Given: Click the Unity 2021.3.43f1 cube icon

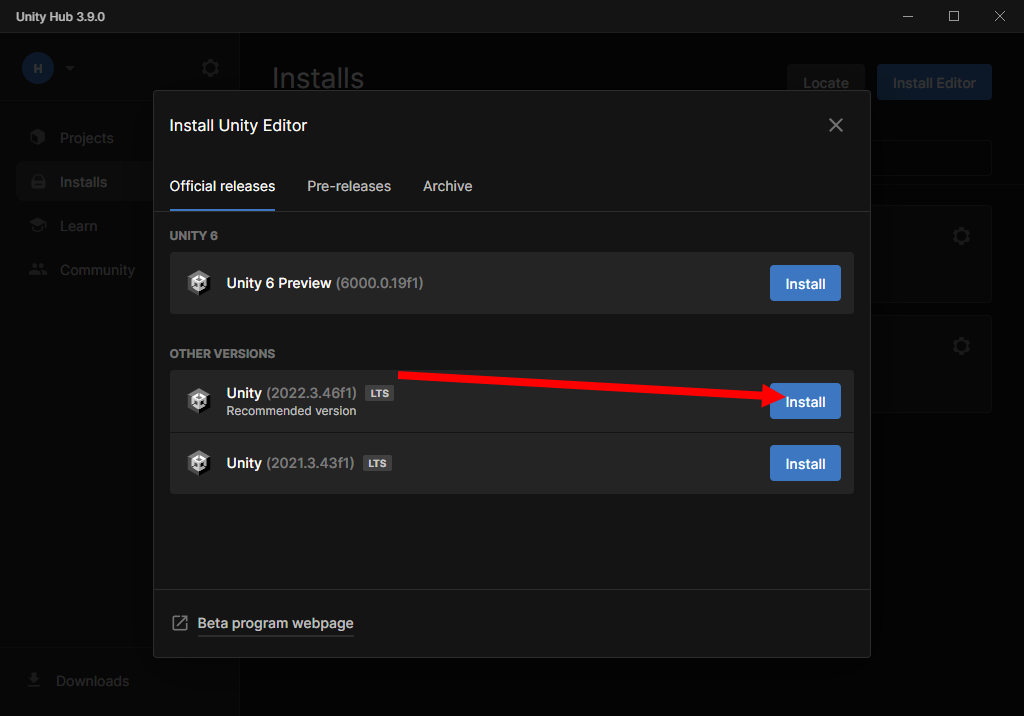Looking at the screenshot, I should point(199,463).
